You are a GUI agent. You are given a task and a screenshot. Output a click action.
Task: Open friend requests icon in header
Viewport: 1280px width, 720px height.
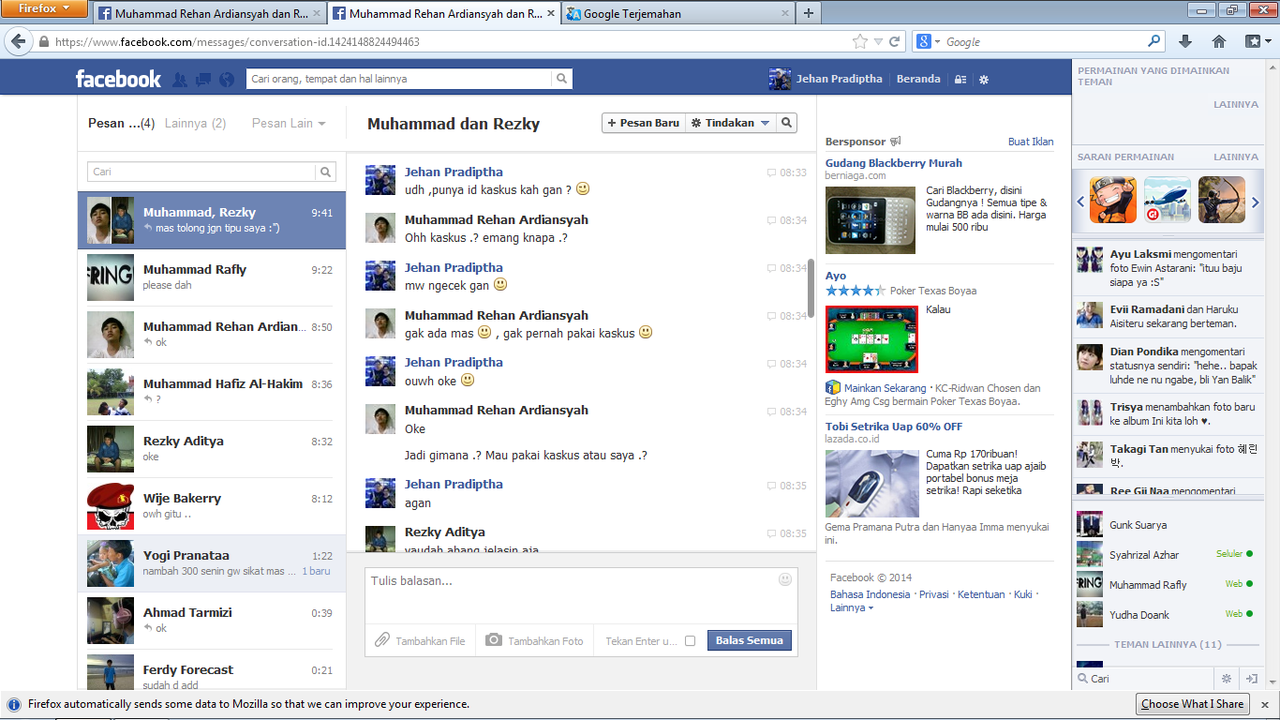(x=180, y=79)
